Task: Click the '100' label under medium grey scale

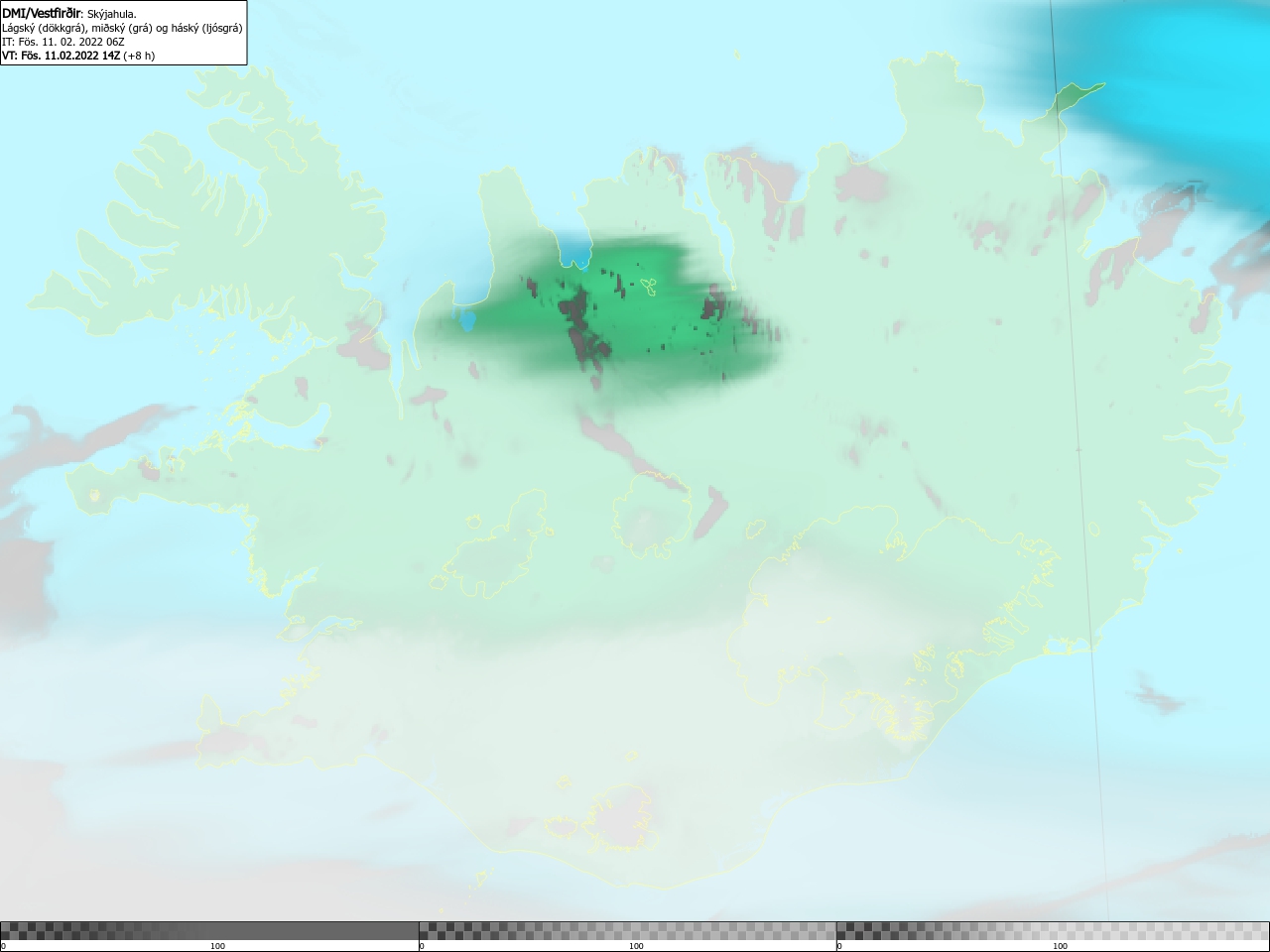Action: (x=636, y=946)
